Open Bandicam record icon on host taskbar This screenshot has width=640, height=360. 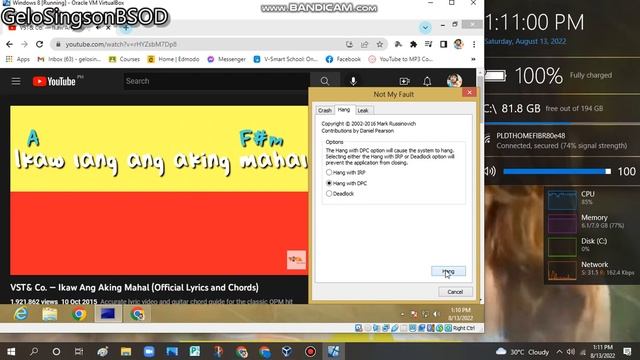(x=310, y=351)
